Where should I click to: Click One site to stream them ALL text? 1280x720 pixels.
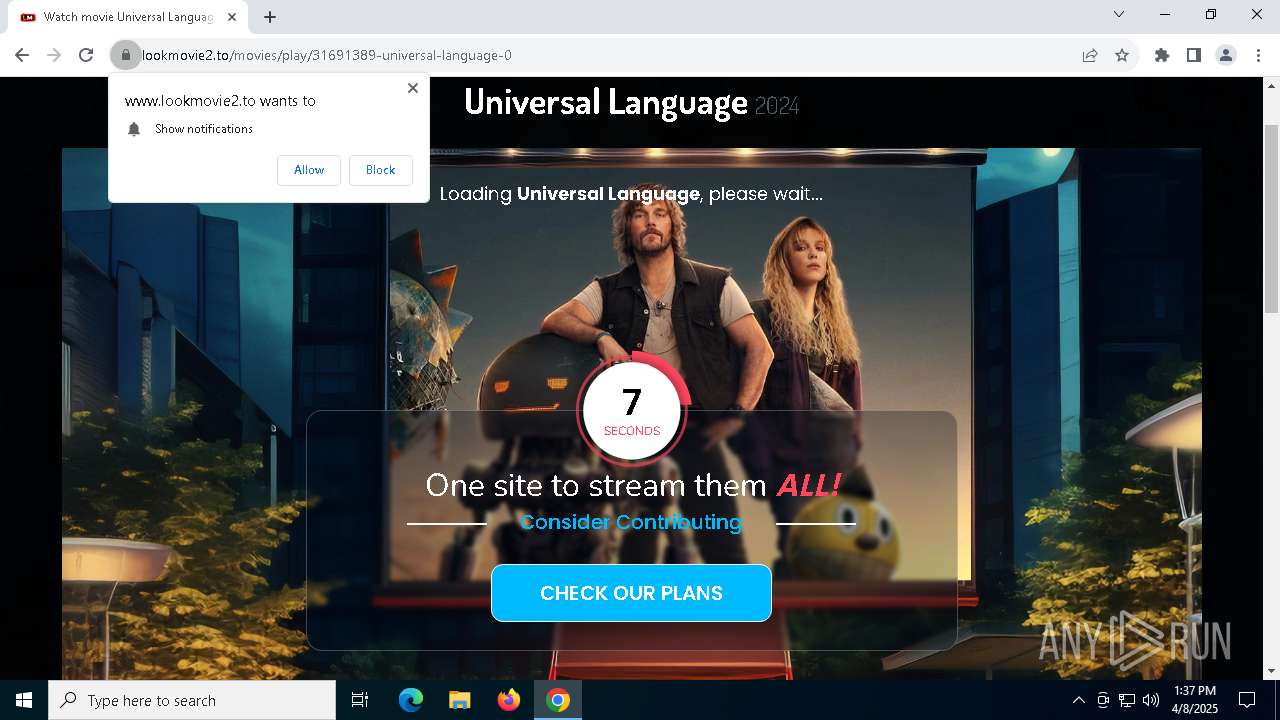(632, 485)
